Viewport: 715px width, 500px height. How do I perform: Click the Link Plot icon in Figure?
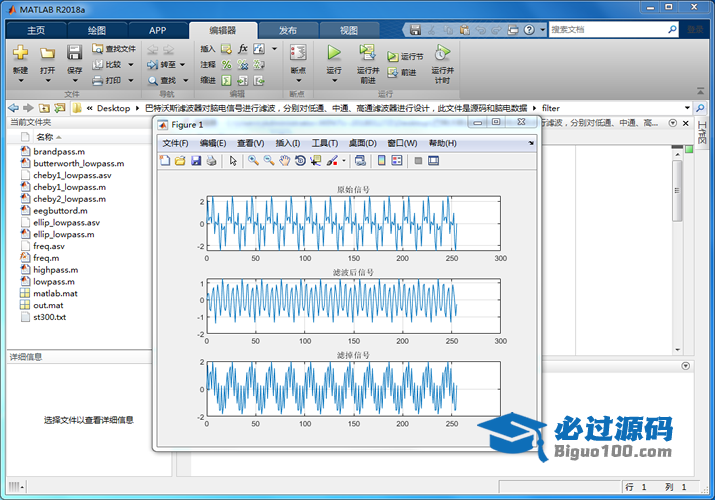pyautogui.click(x=360, y=160)
